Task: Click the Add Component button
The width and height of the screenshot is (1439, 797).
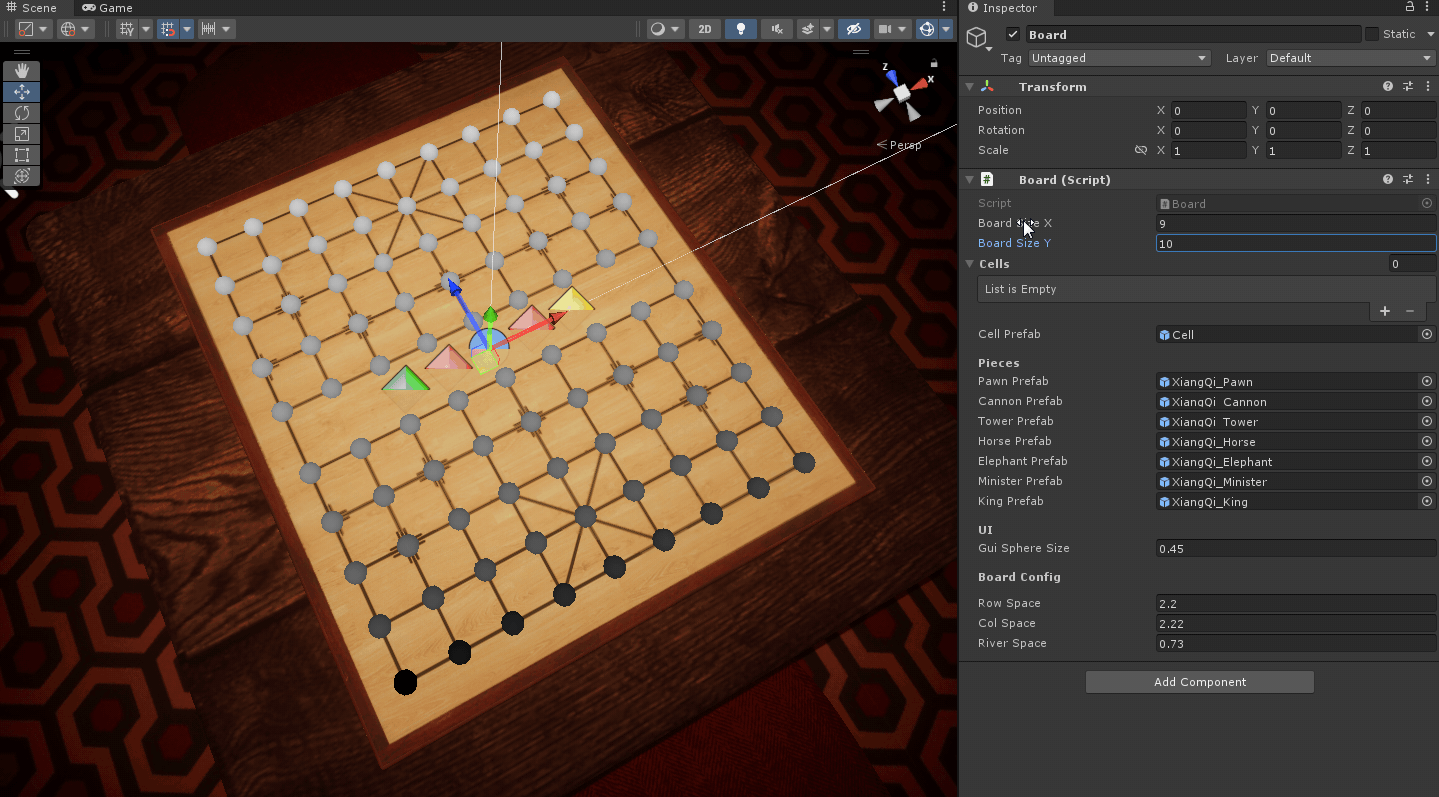Action: point(1199,681)
